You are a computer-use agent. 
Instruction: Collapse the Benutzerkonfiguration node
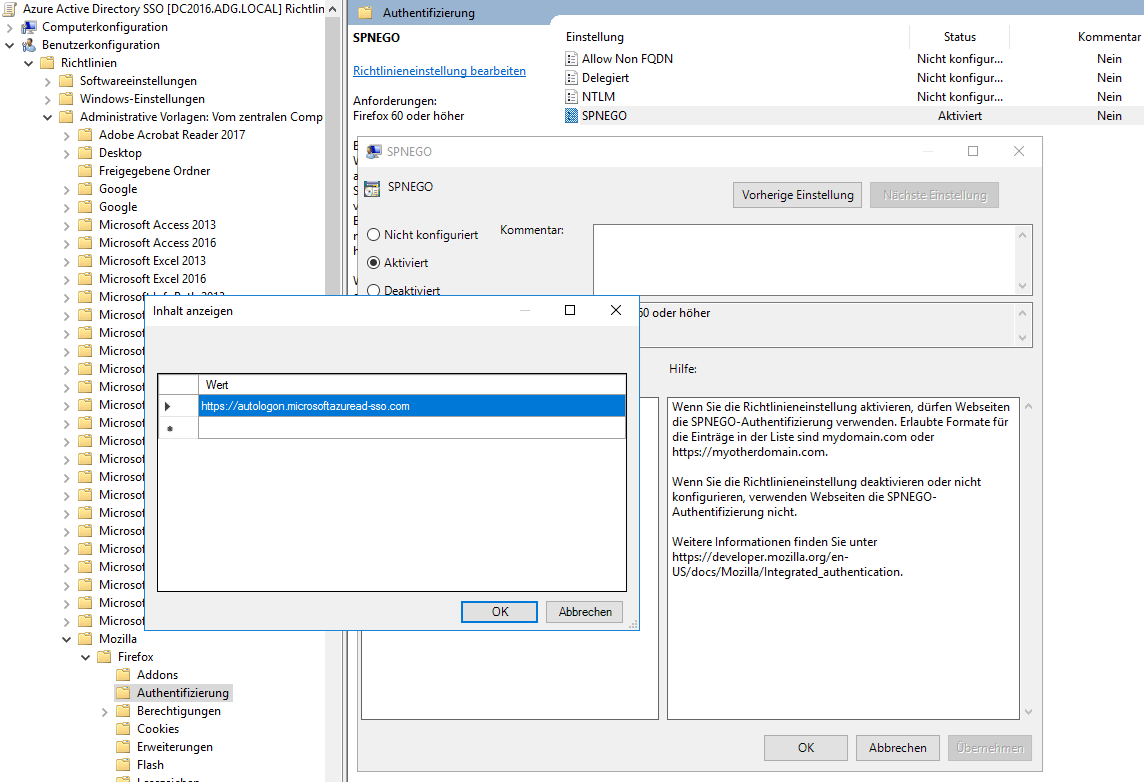click(x=9, y=45)
